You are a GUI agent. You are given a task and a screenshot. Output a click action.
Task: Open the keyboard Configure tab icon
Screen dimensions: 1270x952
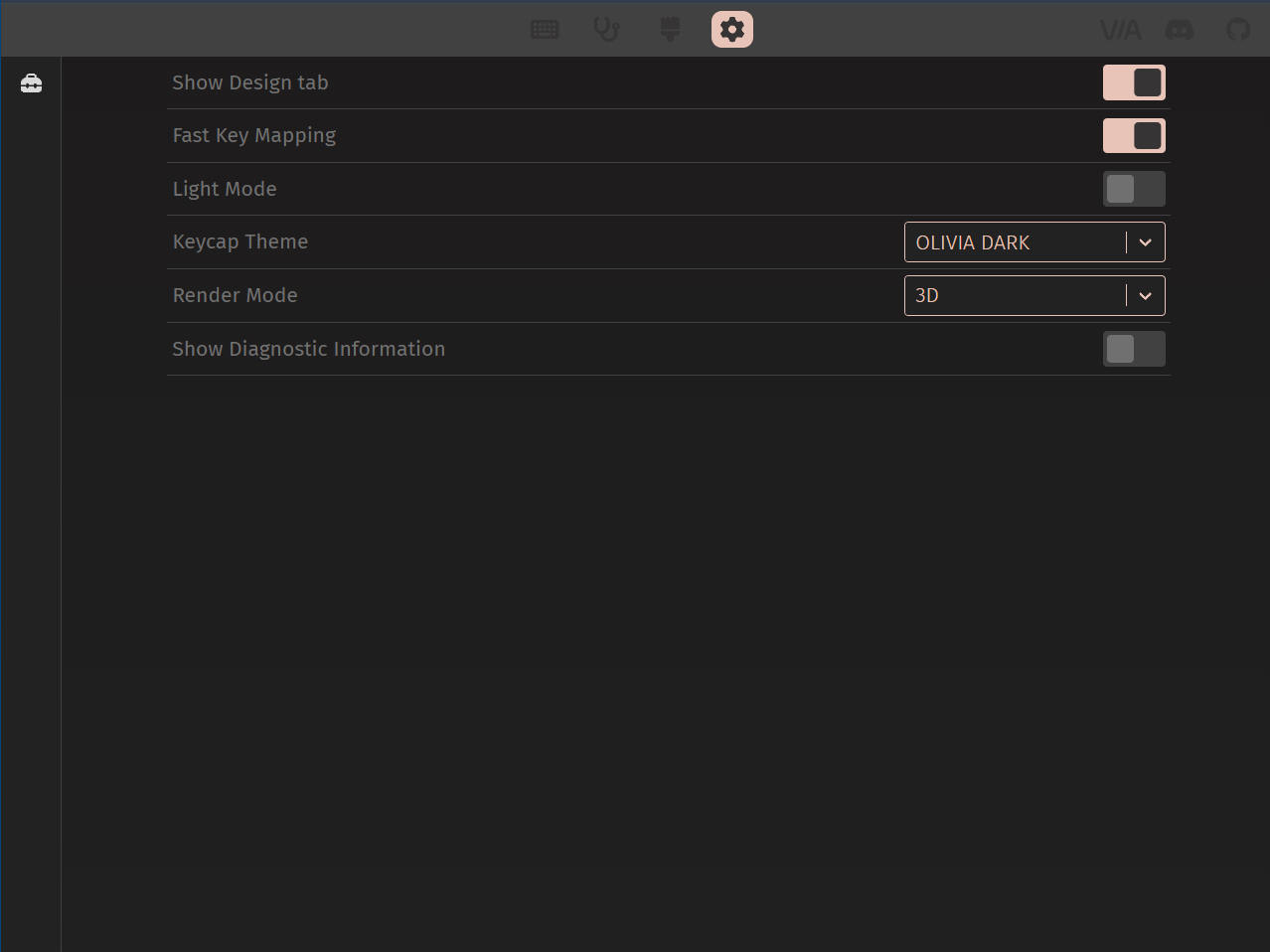[545, 30]
